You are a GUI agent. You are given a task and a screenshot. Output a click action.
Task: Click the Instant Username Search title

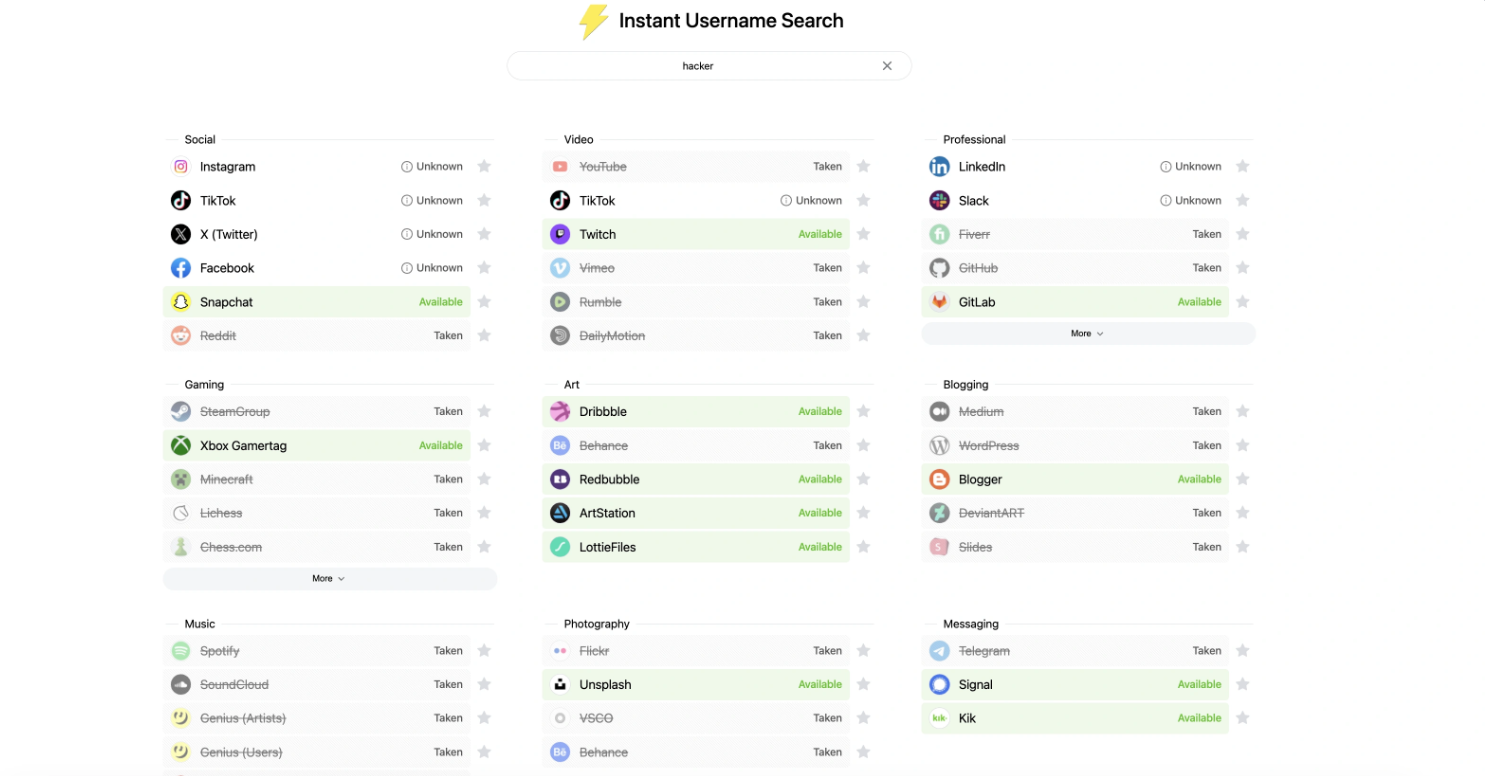[731, 21]
